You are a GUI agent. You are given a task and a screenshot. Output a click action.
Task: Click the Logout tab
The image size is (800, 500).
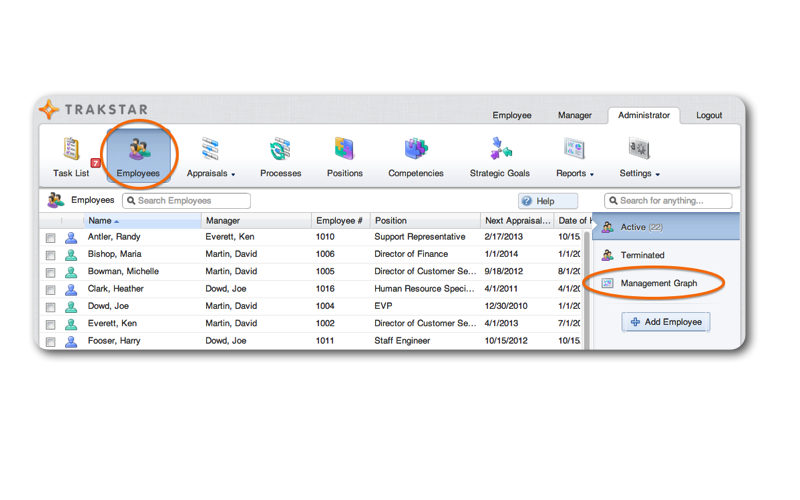[x=709, y=115]
